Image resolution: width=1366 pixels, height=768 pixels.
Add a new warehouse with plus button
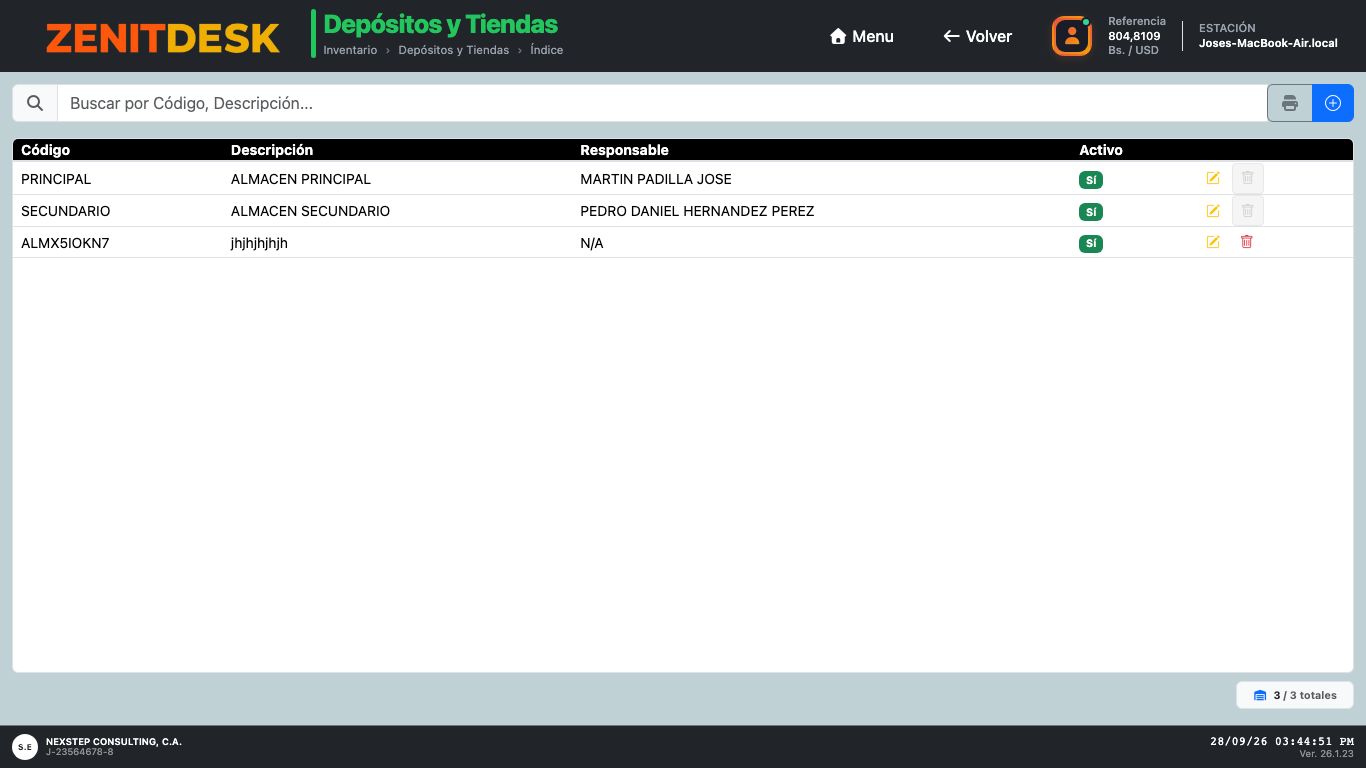coord(1333,103)
